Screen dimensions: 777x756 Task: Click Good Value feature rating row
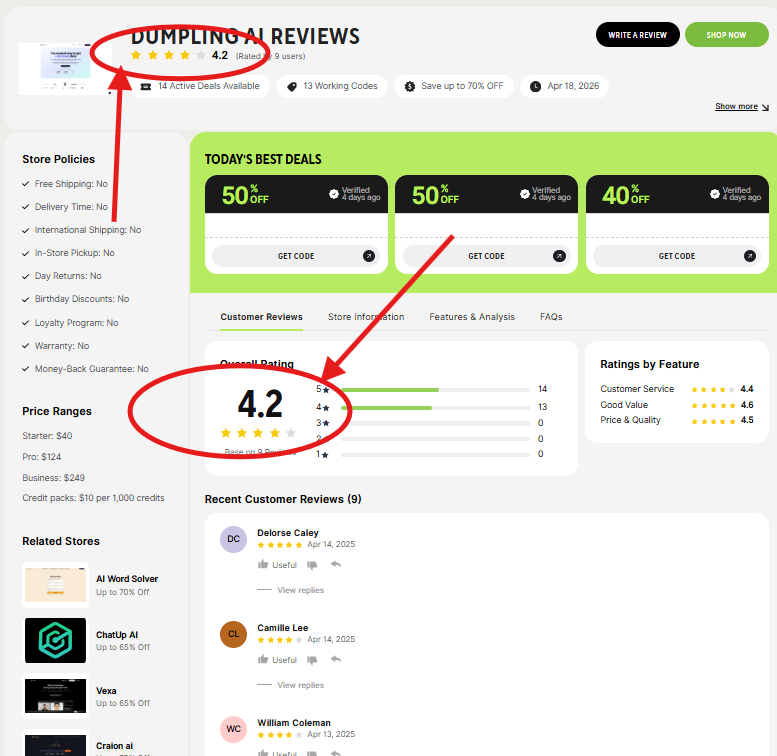coord(676,405)
